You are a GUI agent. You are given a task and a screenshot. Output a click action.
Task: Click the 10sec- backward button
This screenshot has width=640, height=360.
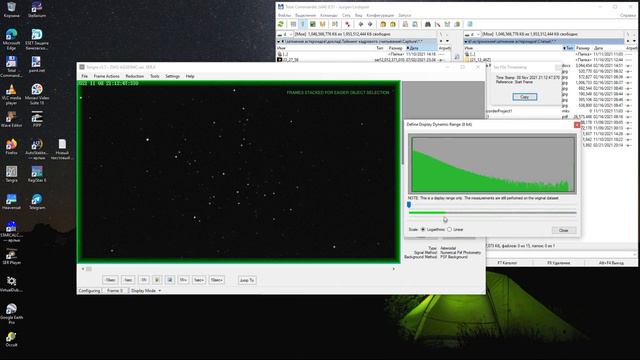[x=110, y=280]
